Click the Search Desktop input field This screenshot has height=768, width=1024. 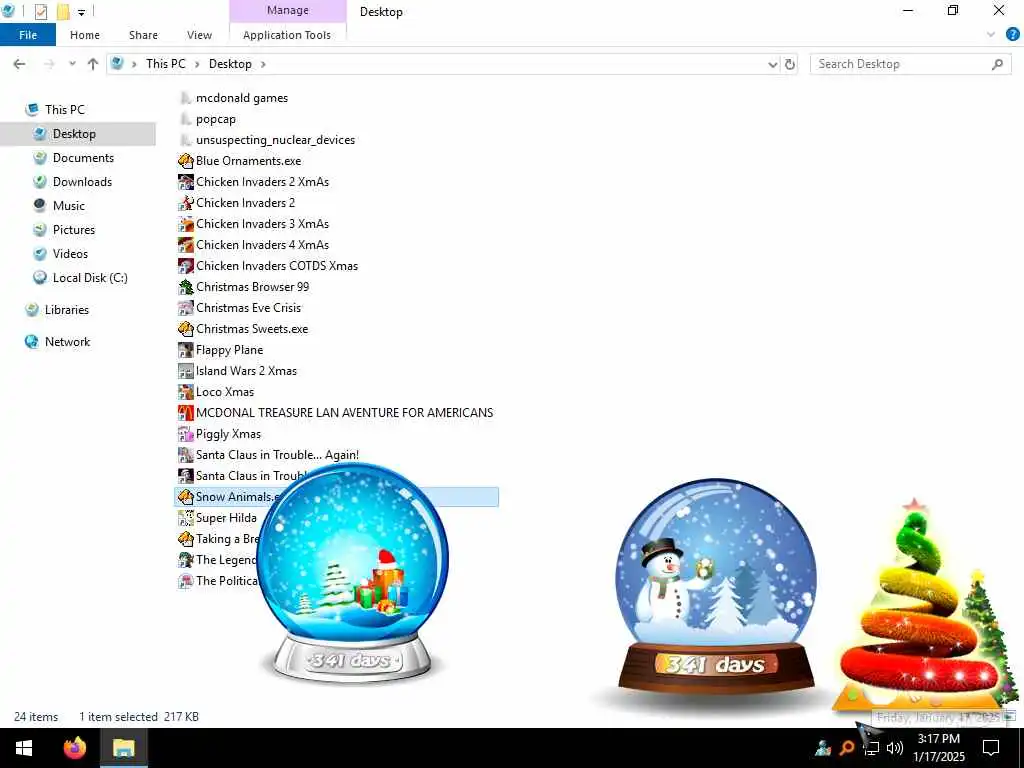pos(910,64)
